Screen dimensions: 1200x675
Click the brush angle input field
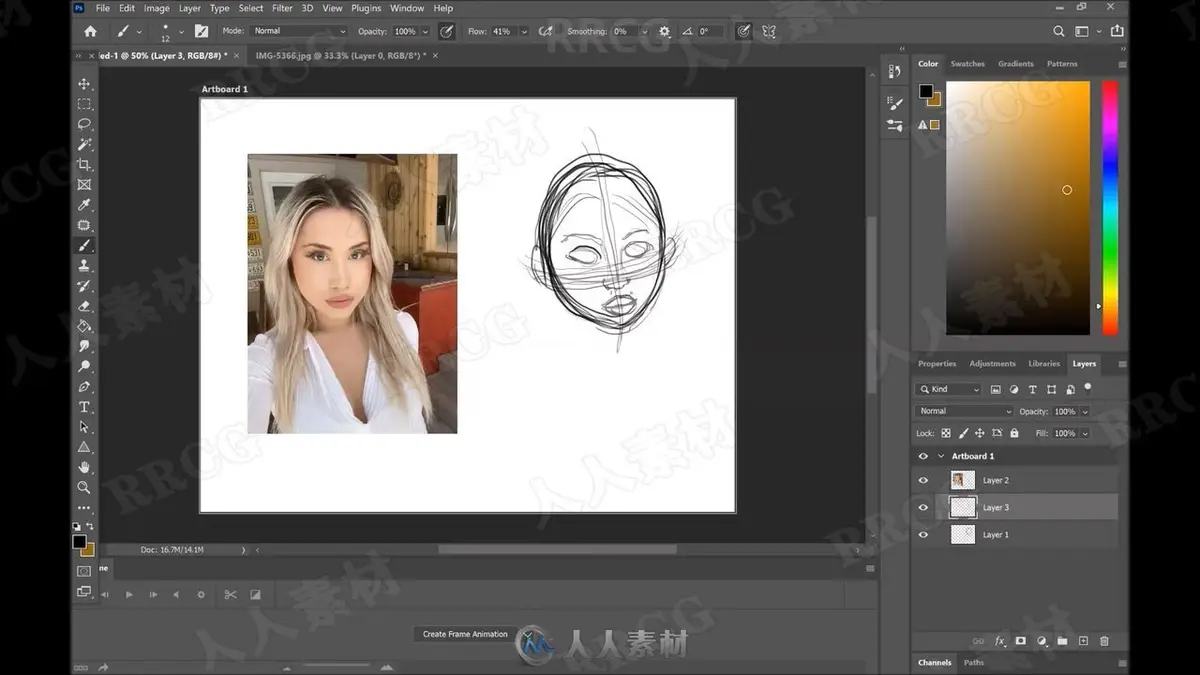[x=711, y=31]
